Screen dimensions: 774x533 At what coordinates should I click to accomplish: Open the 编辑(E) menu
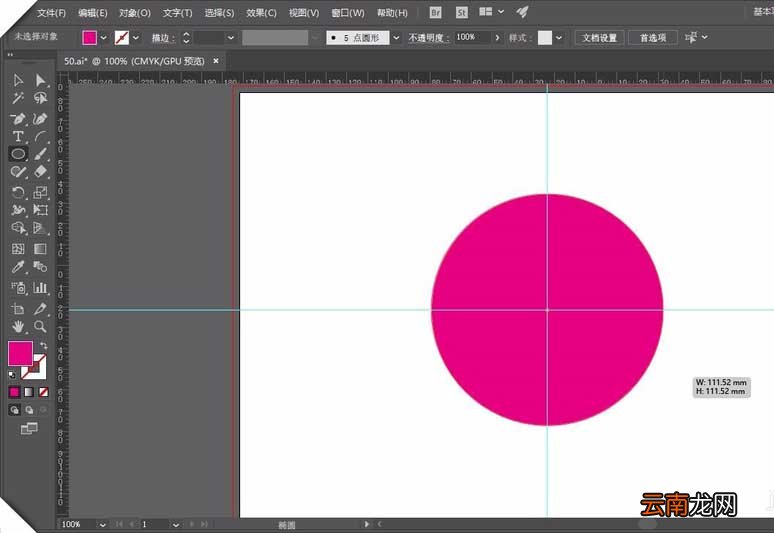[x=93, y=13]
